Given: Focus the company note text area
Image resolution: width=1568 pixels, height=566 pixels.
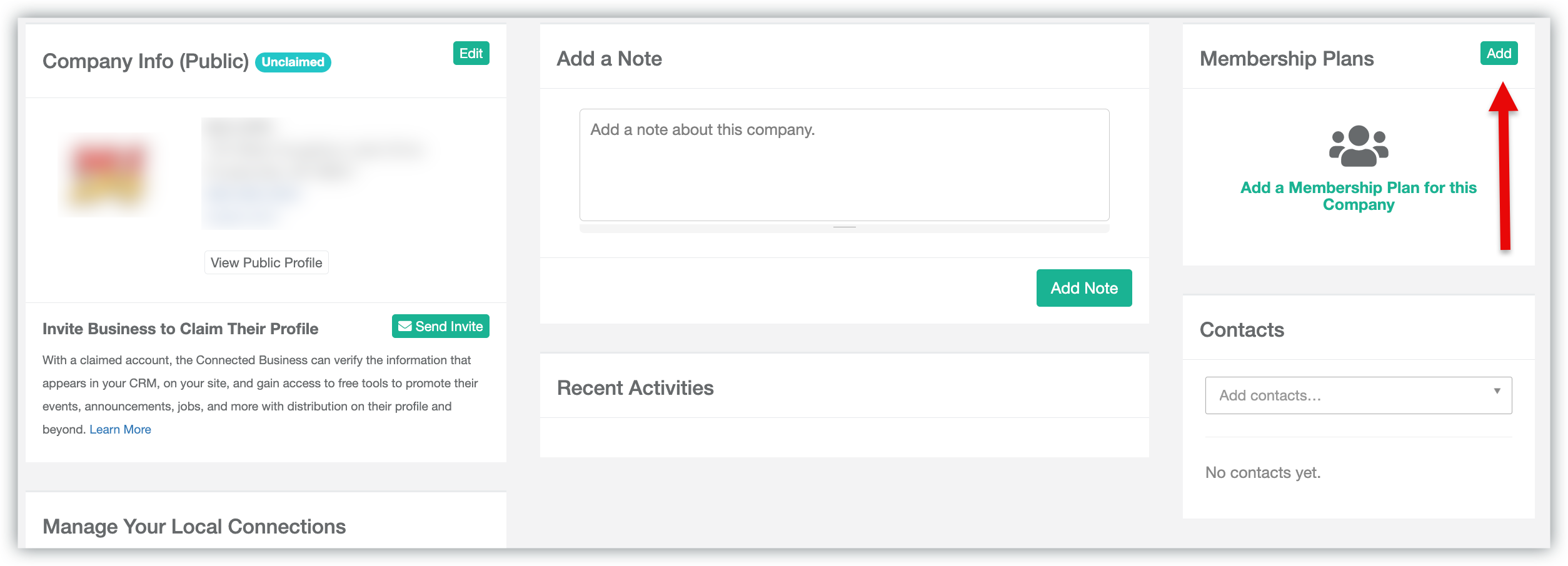Looking at the screenshot, I should tap(844, 165).
